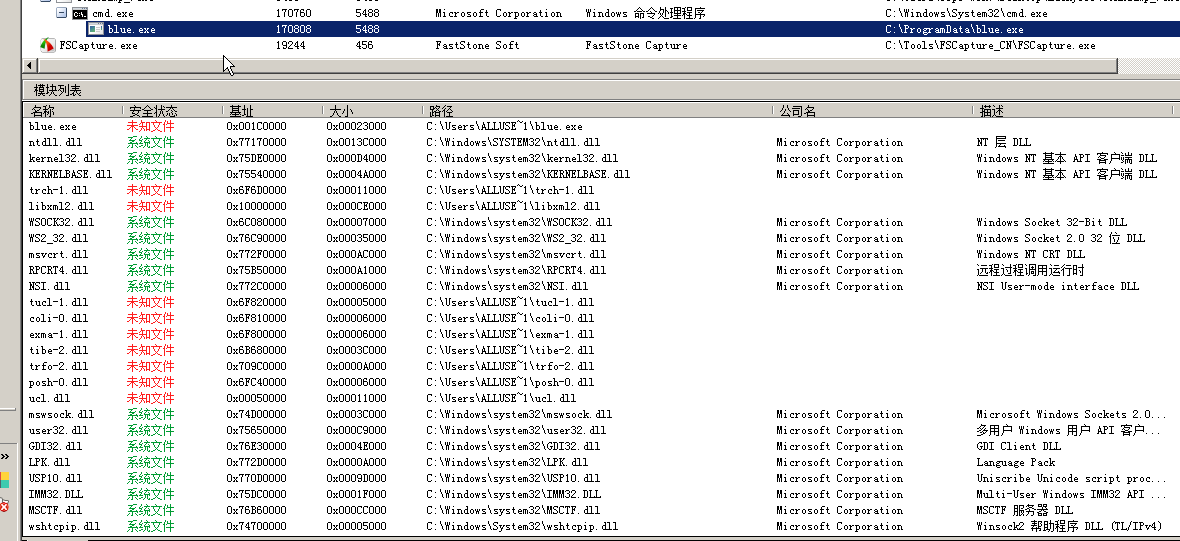Select the MSCTF.dll module row

[x=601, y=510]
